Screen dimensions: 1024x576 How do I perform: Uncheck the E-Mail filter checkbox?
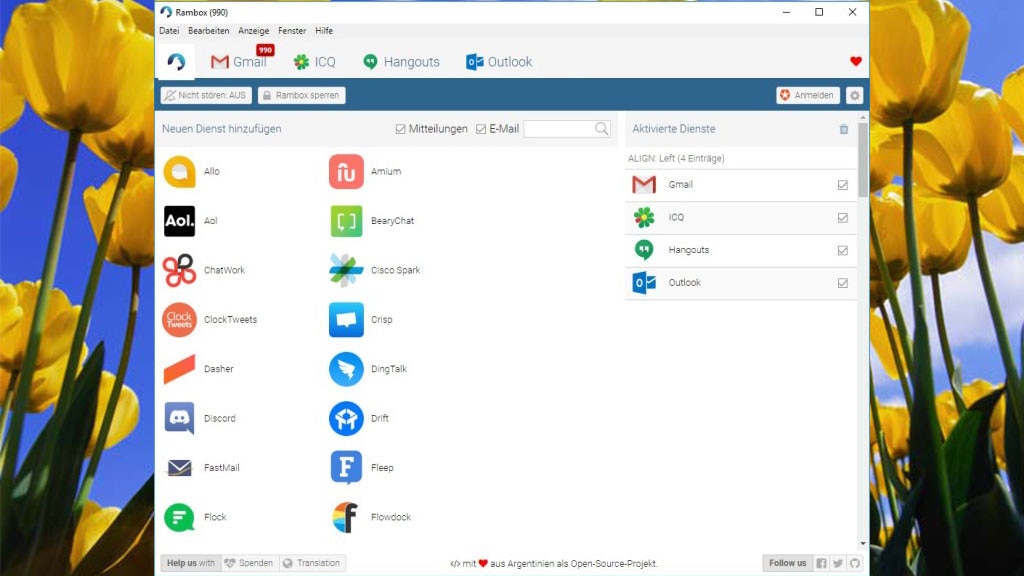click(481, 129)
